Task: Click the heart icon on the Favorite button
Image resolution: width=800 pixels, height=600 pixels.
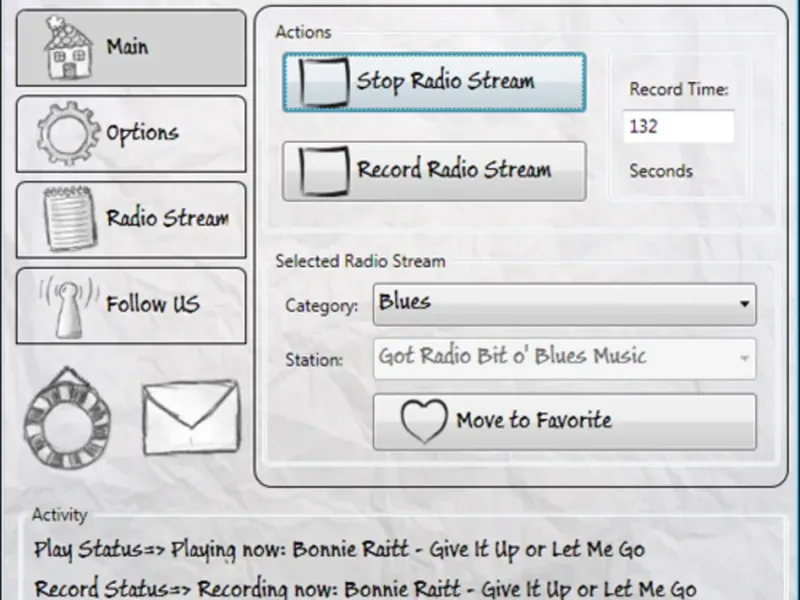Action: (424, 420)
